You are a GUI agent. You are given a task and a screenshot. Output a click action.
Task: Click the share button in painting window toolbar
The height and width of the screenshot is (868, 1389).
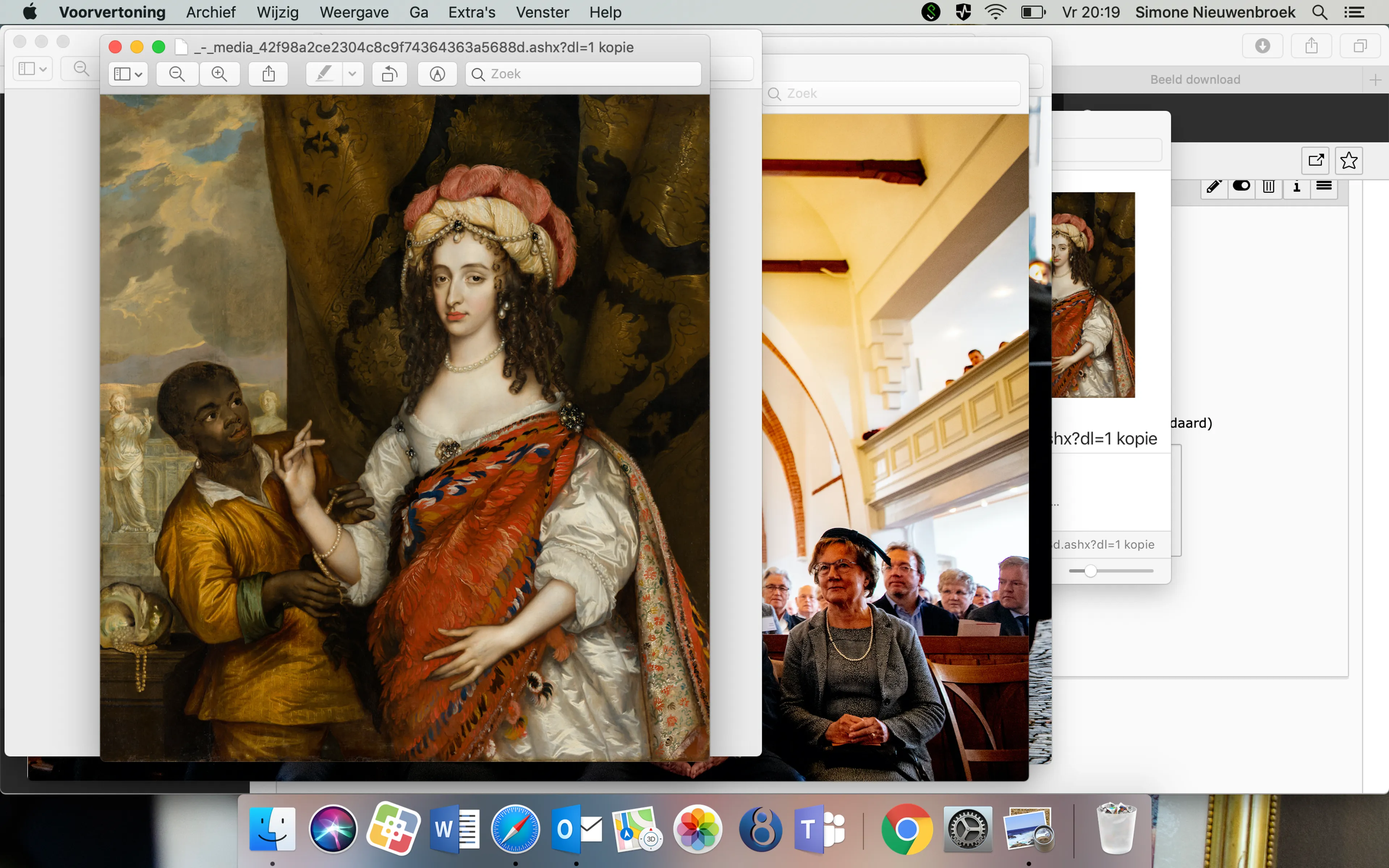click(269, 74)
